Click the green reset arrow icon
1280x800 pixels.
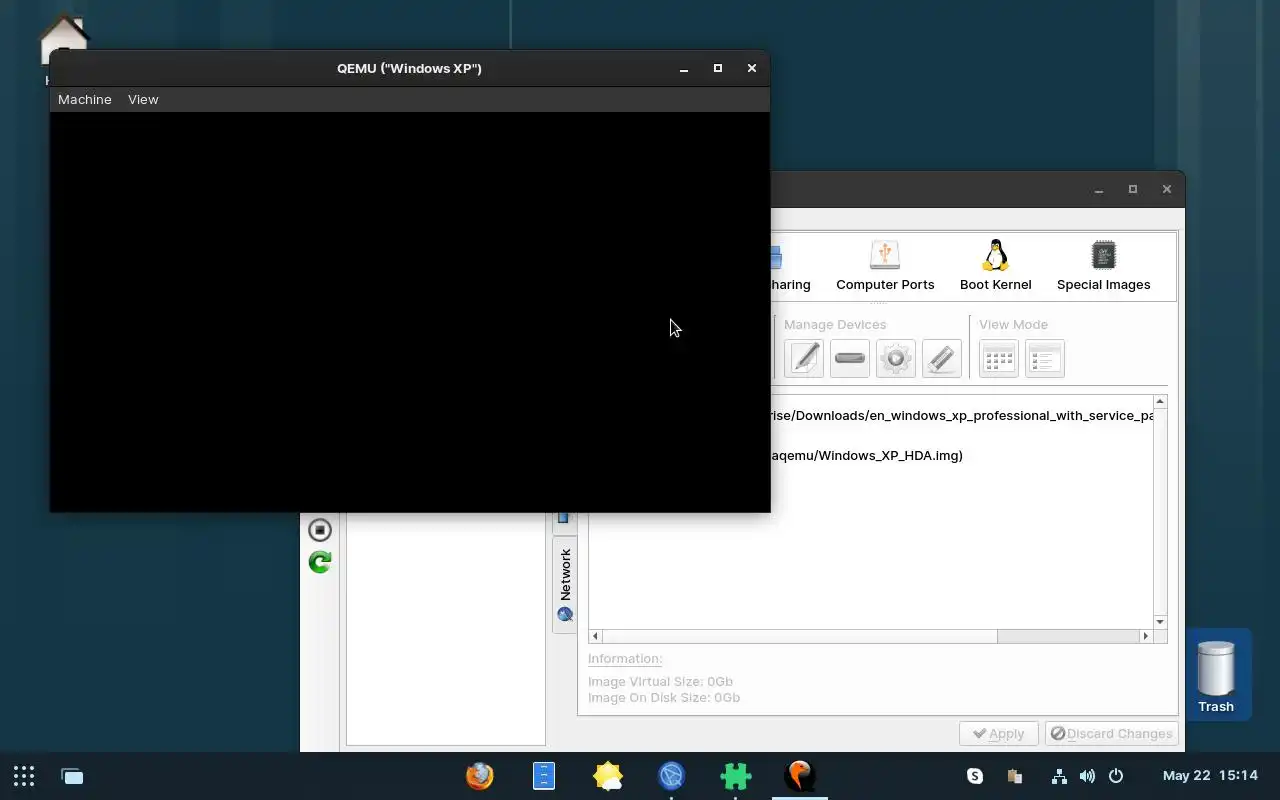pos(320,562)
